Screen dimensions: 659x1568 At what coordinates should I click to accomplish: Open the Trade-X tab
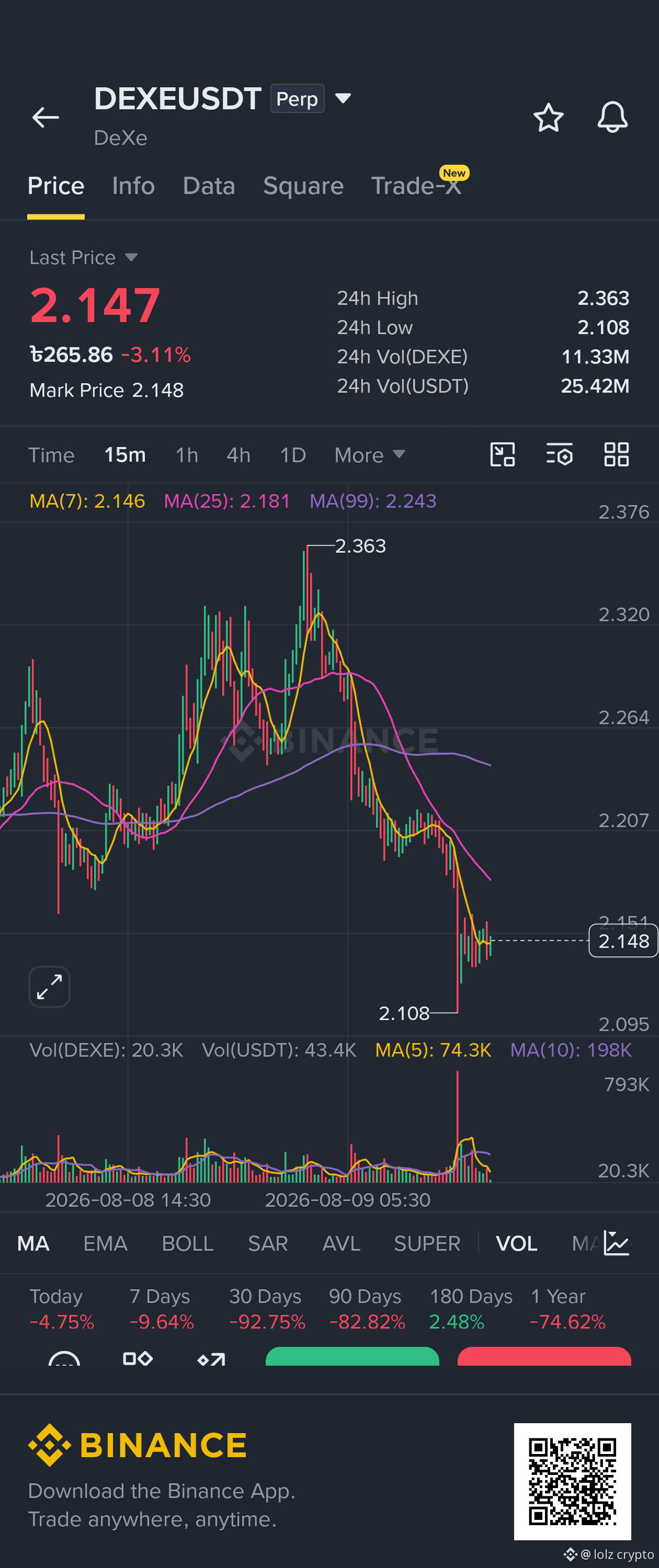tap(417, 186)
